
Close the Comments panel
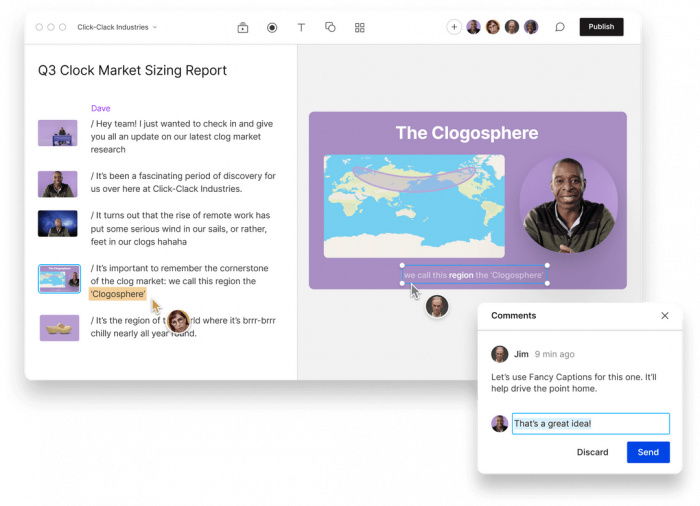[665, 316]
